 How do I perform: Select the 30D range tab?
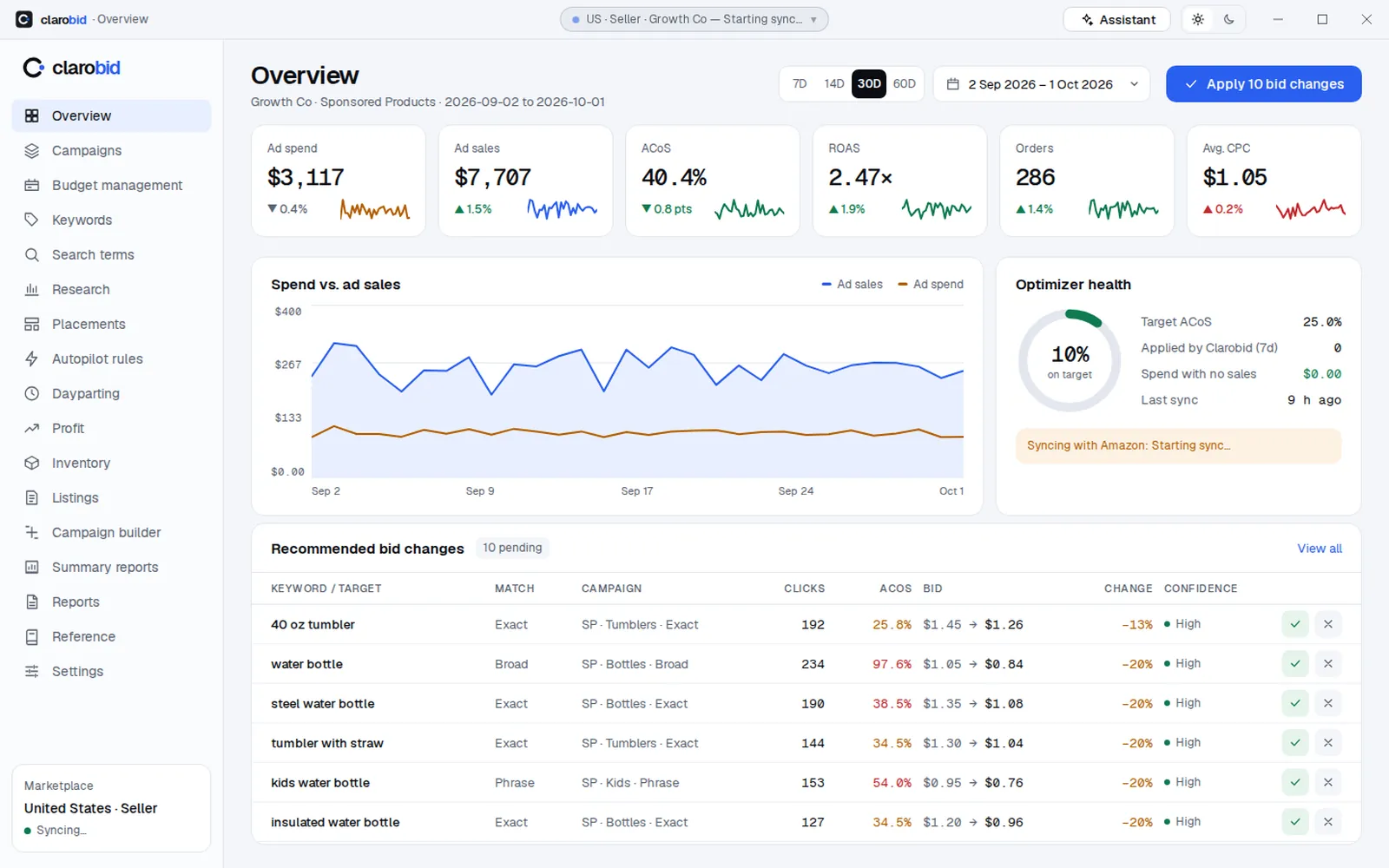[869, 84]
